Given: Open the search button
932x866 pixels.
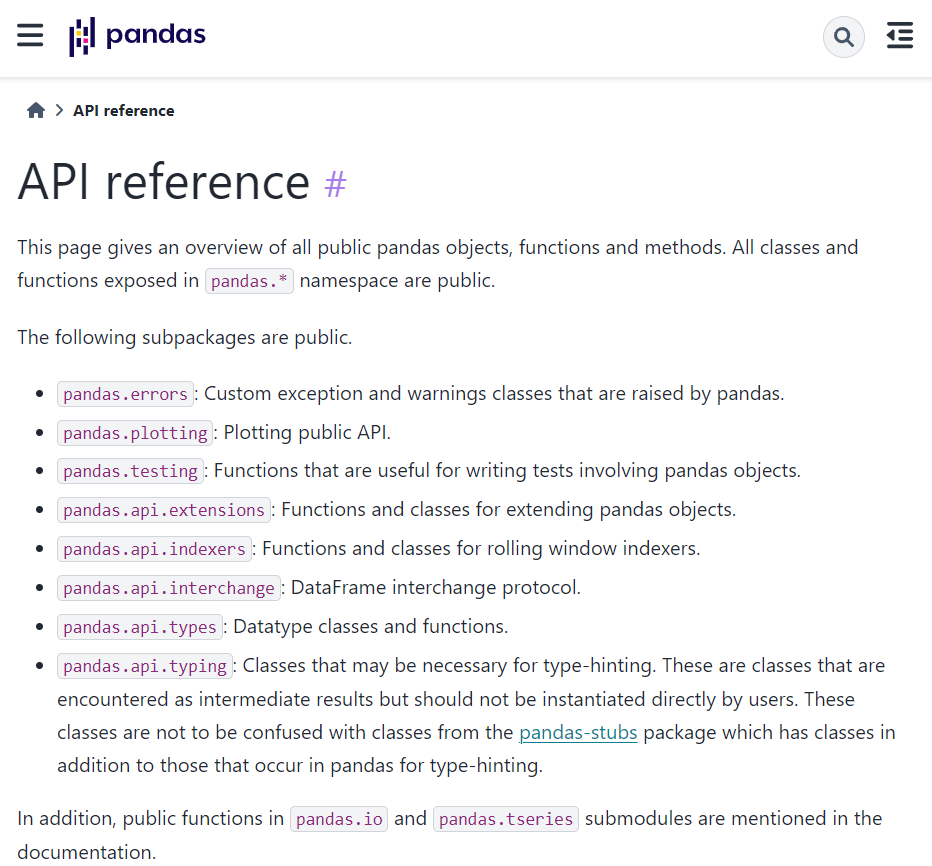Looking at the screenshot, I should [x=843, y=37].
